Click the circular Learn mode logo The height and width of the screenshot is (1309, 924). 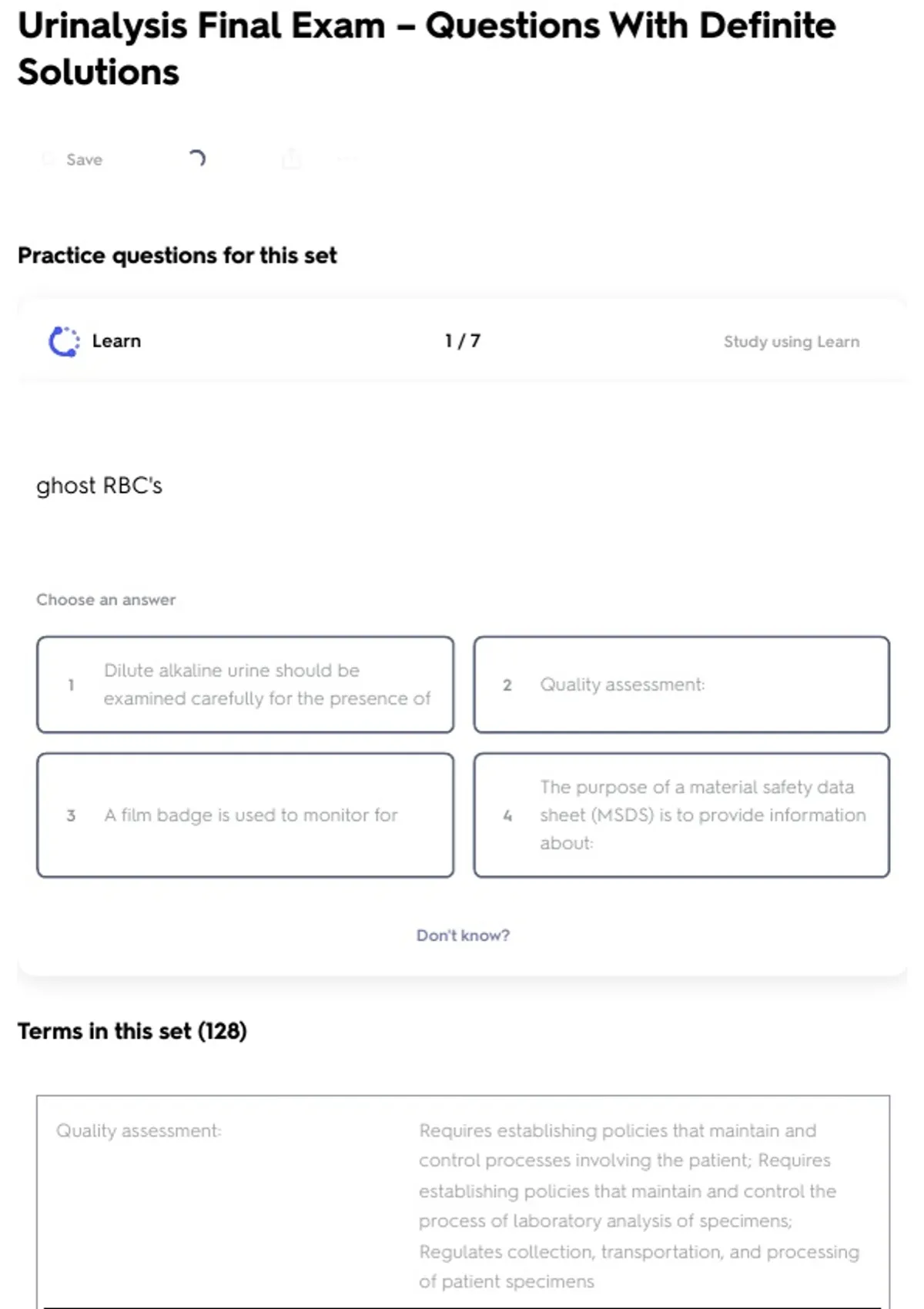[x=64, y=341]
